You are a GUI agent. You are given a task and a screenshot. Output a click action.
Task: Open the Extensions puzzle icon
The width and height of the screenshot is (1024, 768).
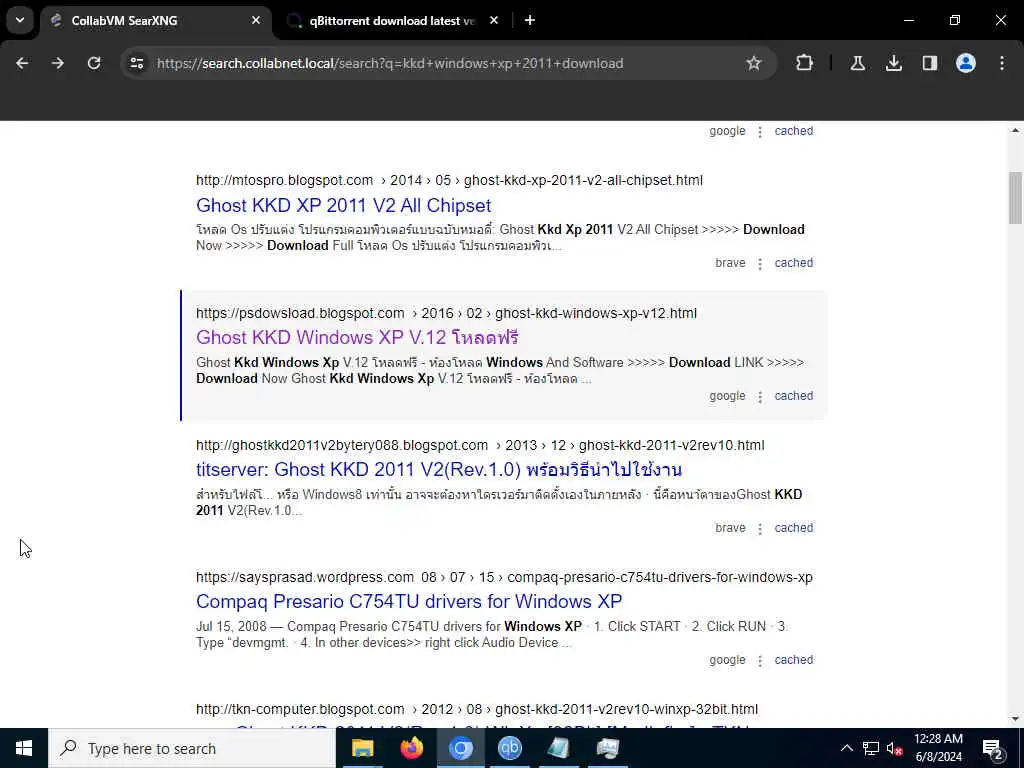coord(805,63)
